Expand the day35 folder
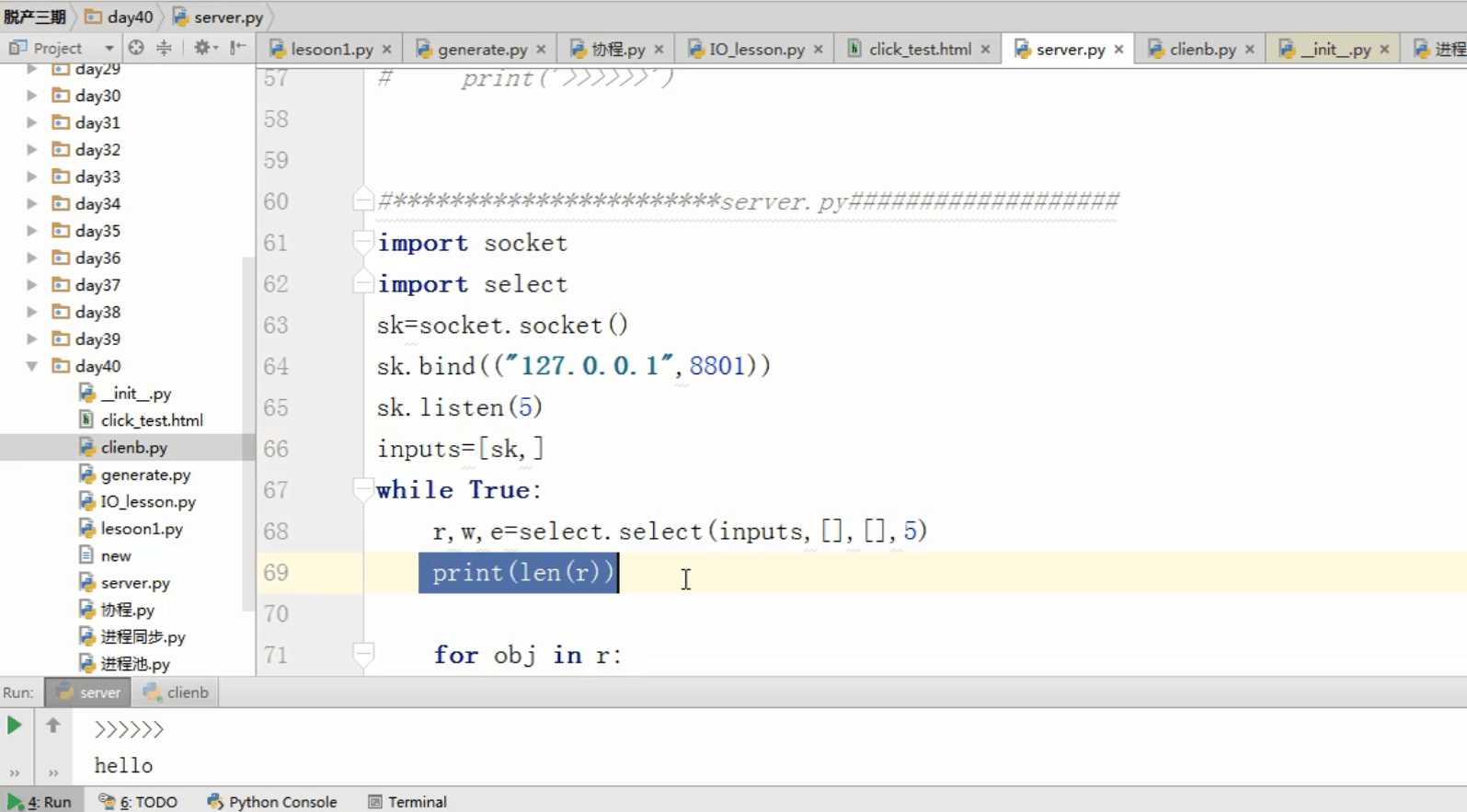This screenshot has width=1467, height=812. (32, 231)
